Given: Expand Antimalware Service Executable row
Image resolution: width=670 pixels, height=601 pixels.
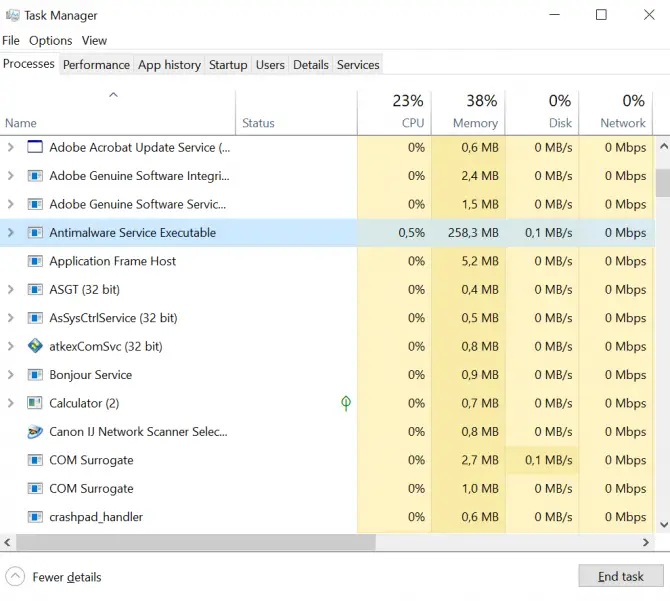Looking at the screenshot, I should (x=11, y=233).
